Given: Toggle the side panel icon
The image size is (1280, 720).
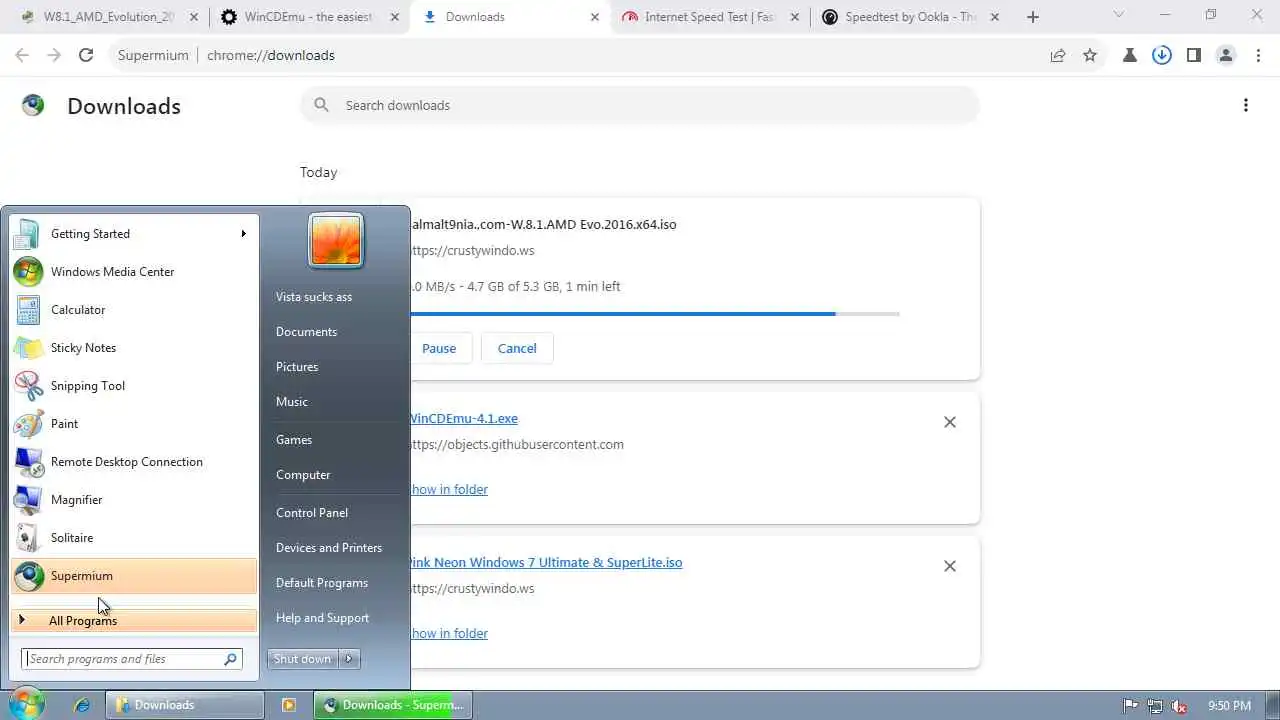Looking at the screenshot, I should pyautogui.click(x=1194, y=55).
